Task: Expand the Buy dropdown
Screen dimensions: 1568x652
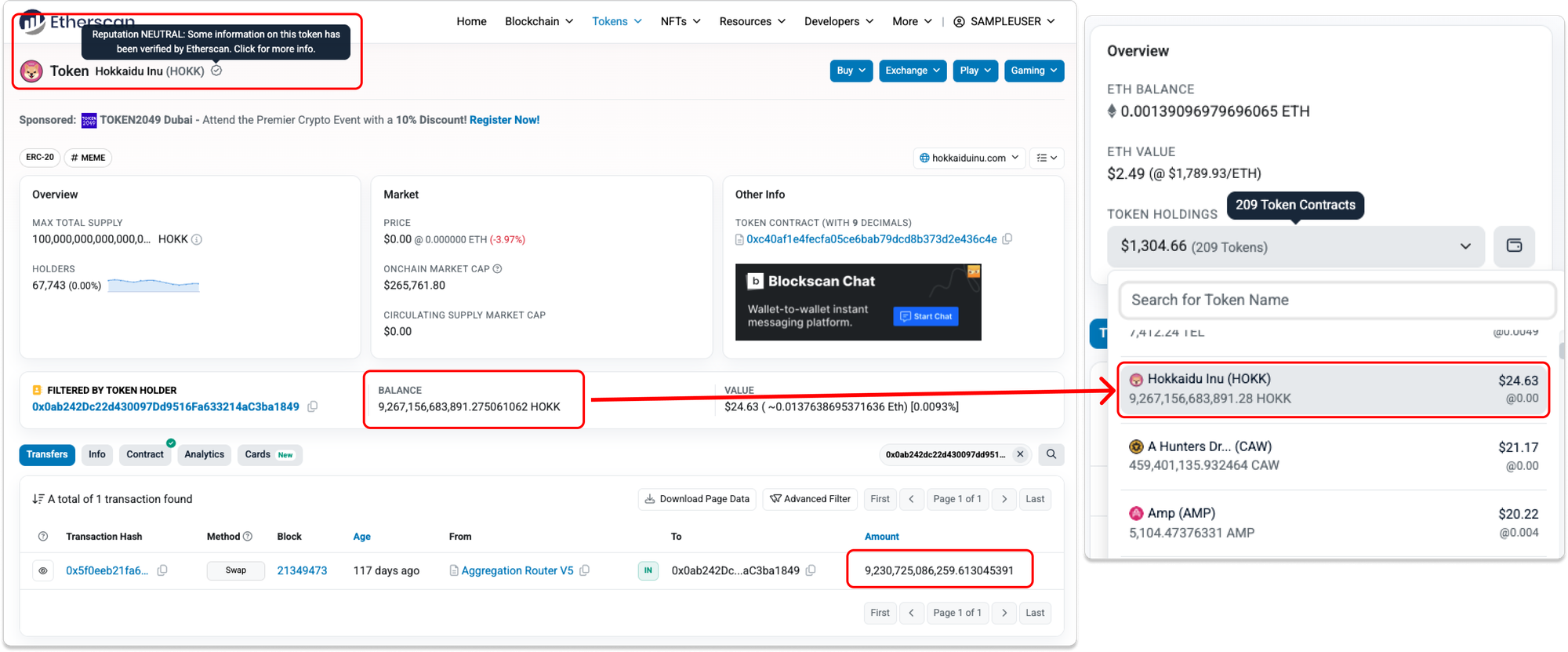Action: click(x=851, y=71)
